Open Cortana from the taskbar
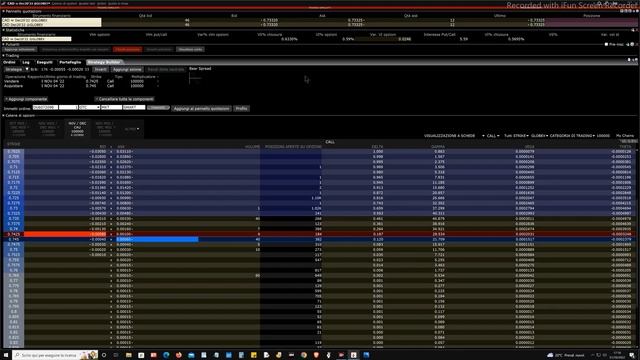This screenshot has height=360, width=640. [104, 355]
